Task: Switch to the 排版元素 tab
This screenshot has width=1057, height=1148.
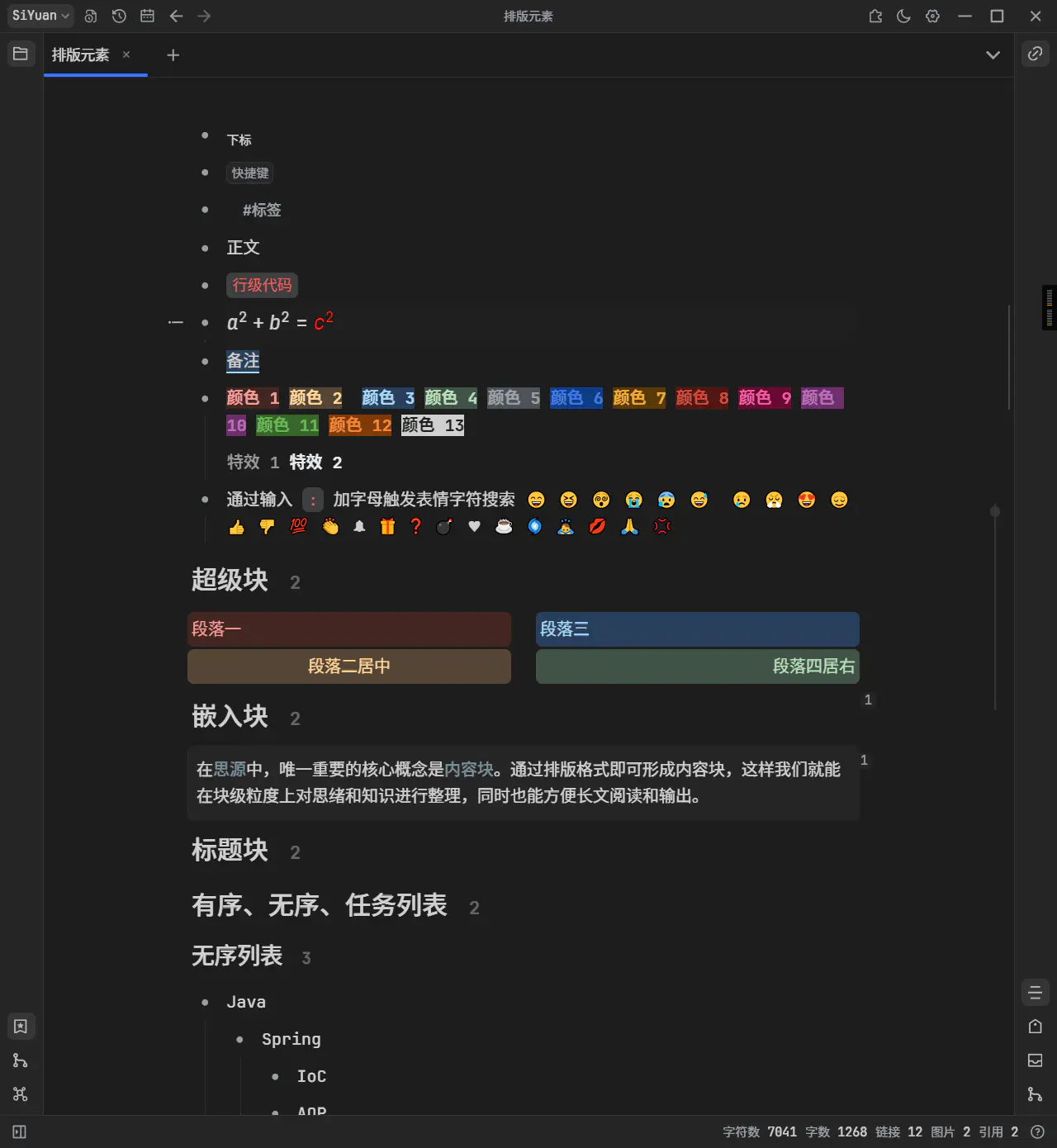Action: (79, 55)
